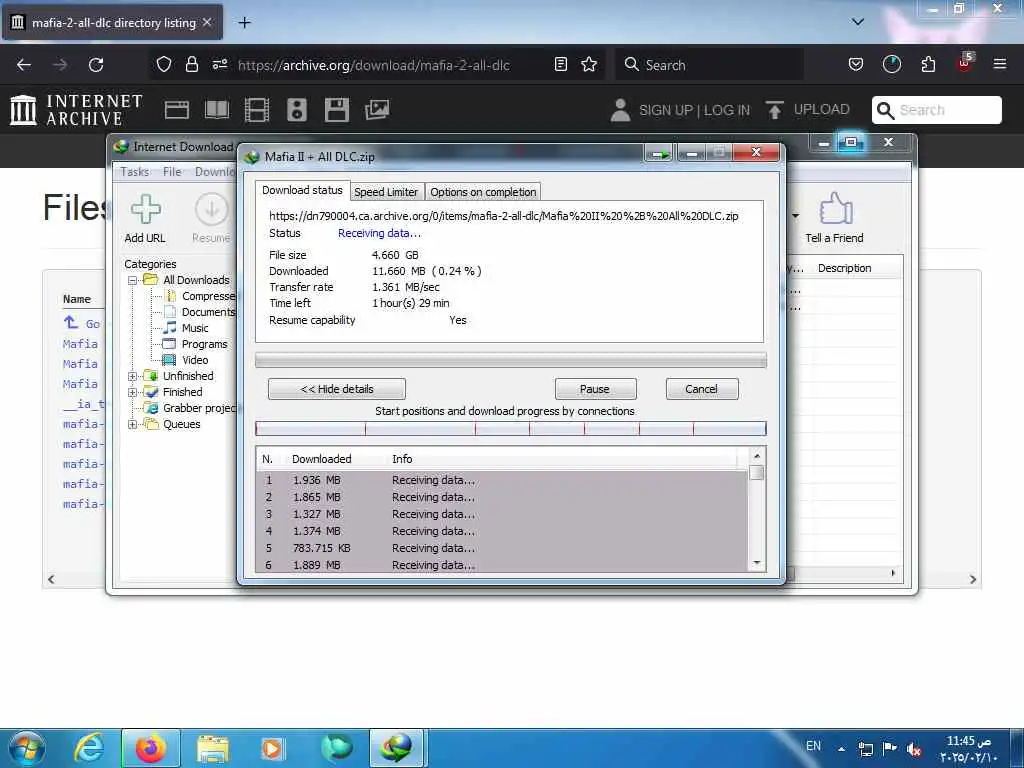Open the IDM File menu
Screen dimensions: 1024x768
tap(172, 172)
